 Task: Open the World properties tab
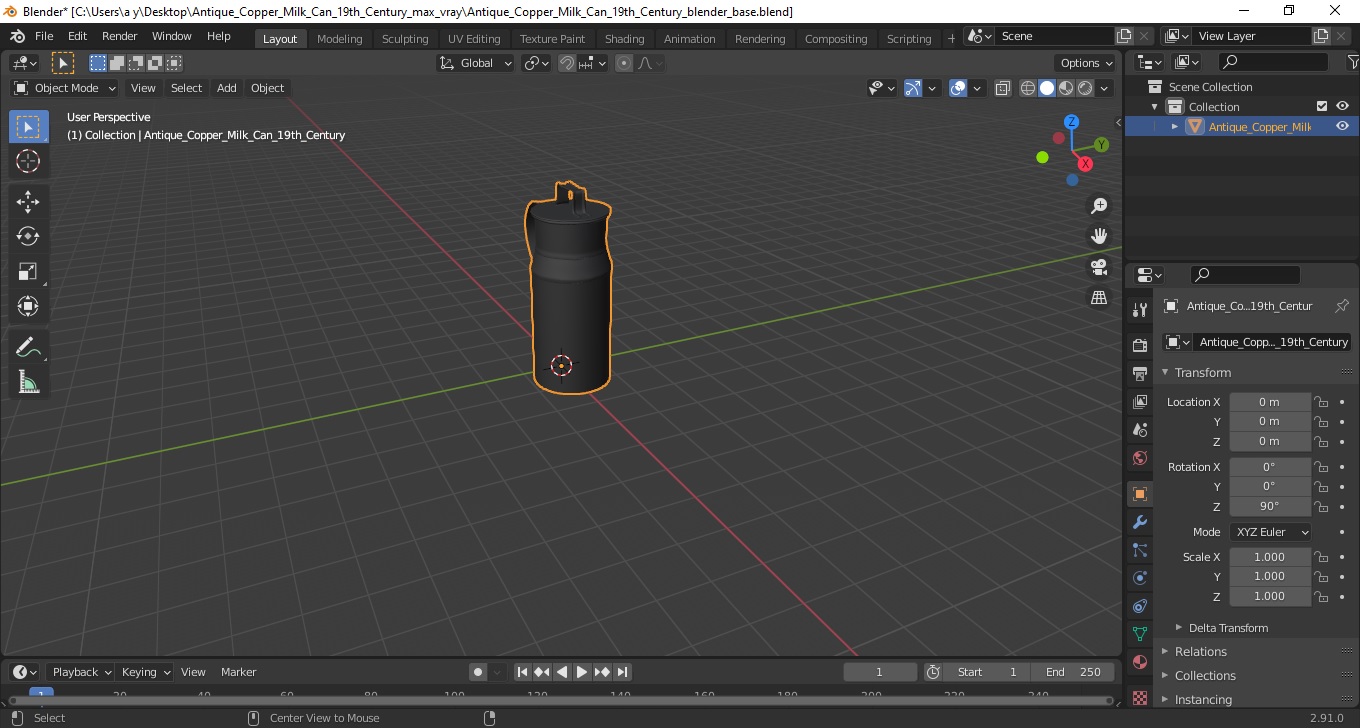(1140, 458)
